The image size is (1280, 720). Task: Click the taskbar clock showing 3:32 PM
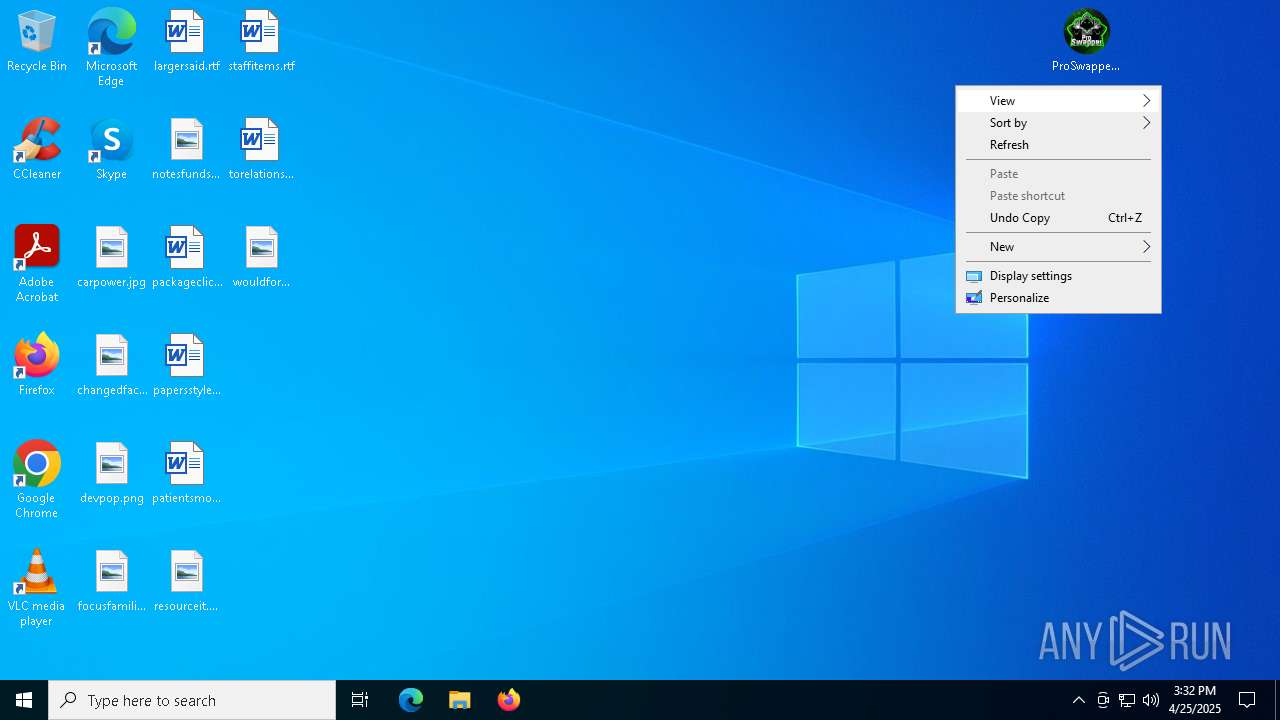click(x=1195, y=700)
